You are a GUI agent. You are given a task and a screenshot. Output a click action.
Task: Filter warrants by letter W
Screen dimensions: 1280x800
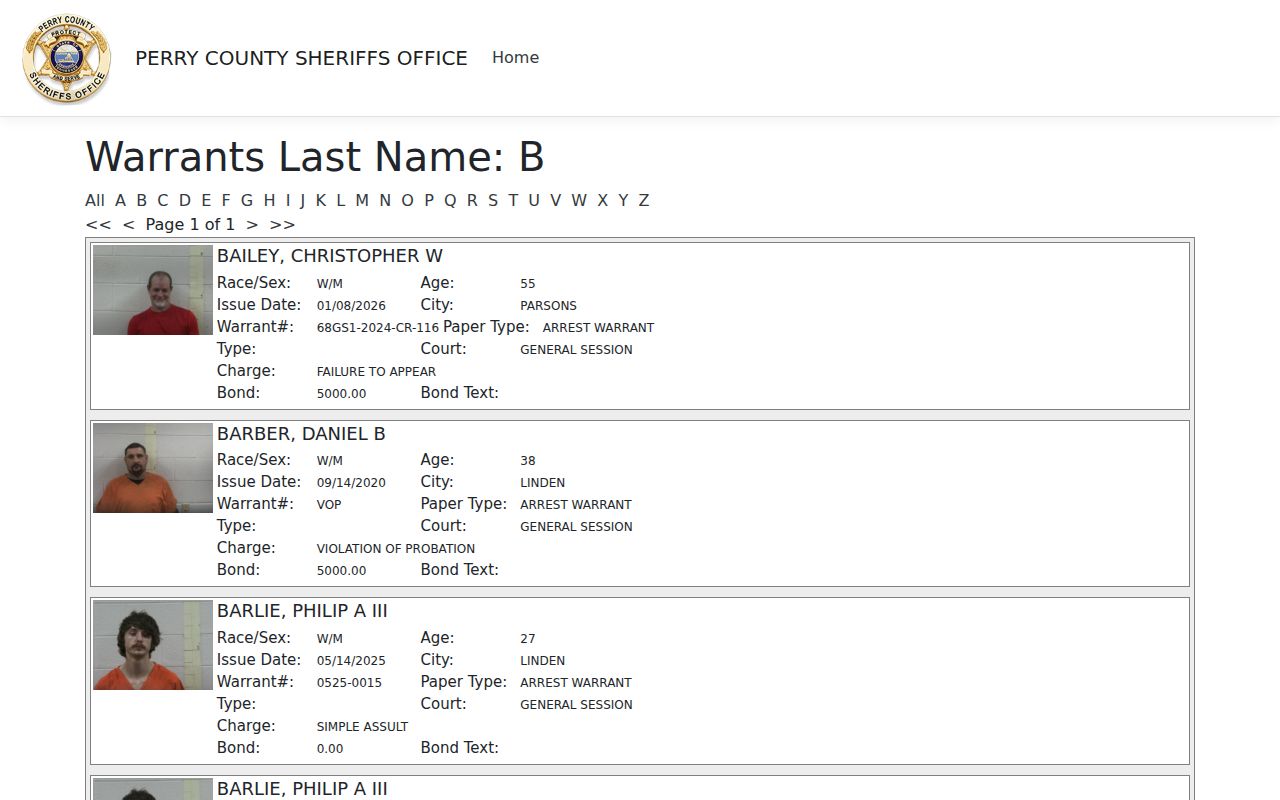[x=579, y=200]
